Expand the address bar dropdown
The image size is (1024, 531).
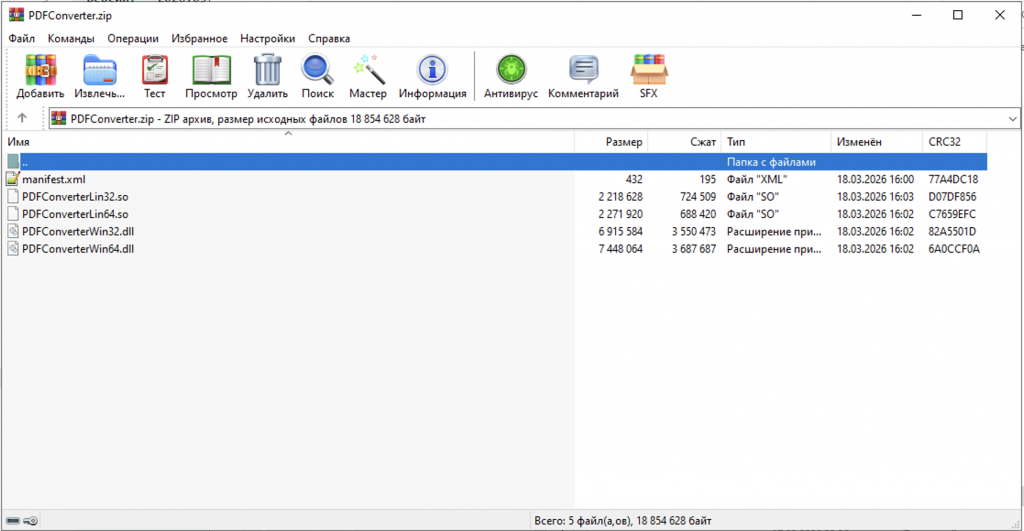point(1012,119)
